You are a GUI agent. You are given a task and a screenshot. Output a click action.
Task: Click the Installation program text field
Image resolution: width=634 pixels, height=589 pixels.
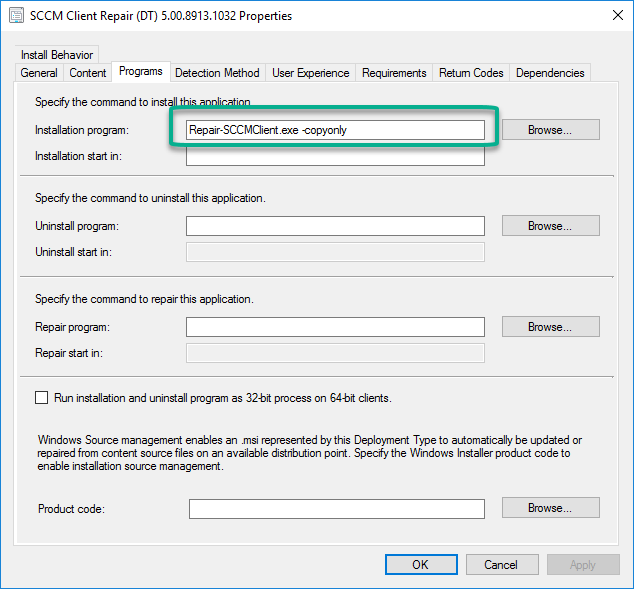pos(335,130)
